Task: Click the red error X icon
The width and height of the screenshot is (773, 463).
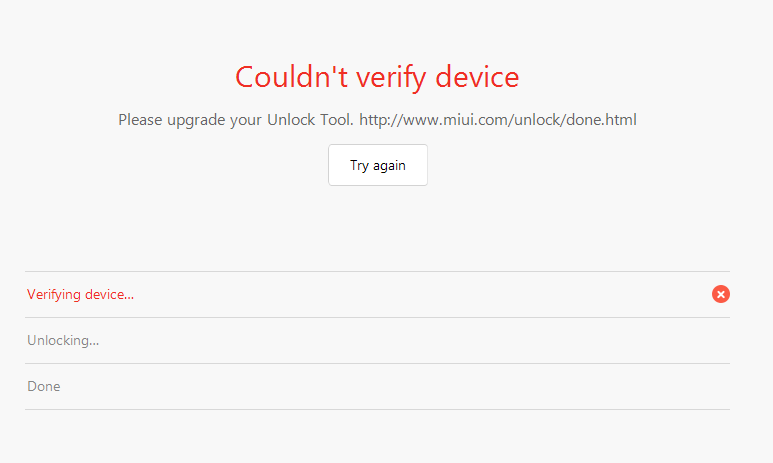Action: 721,294
